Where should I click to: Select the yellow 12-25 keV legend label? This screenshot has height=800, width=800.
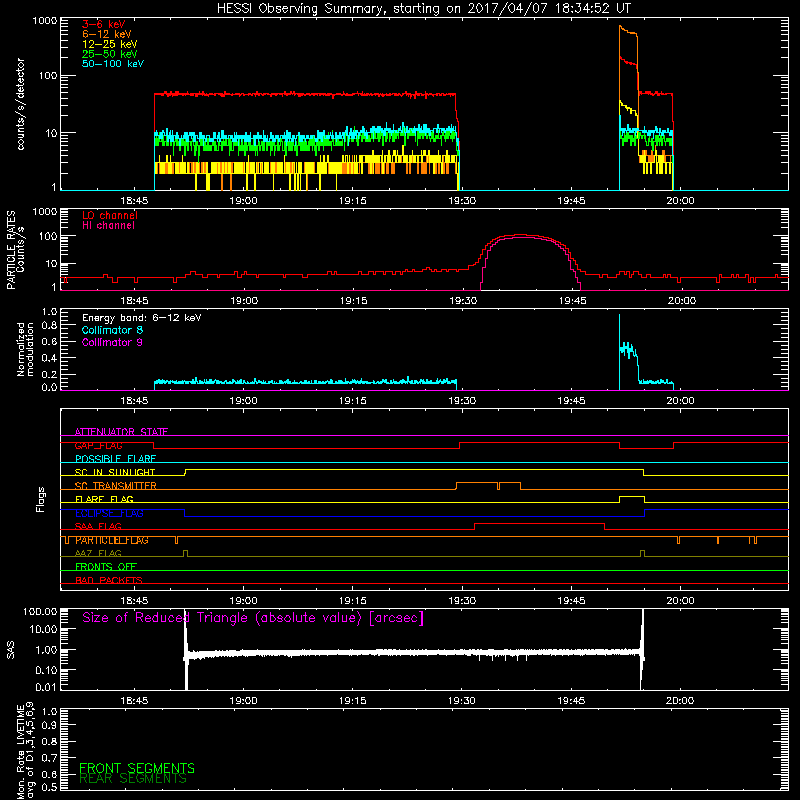click(x=110, y=44)
